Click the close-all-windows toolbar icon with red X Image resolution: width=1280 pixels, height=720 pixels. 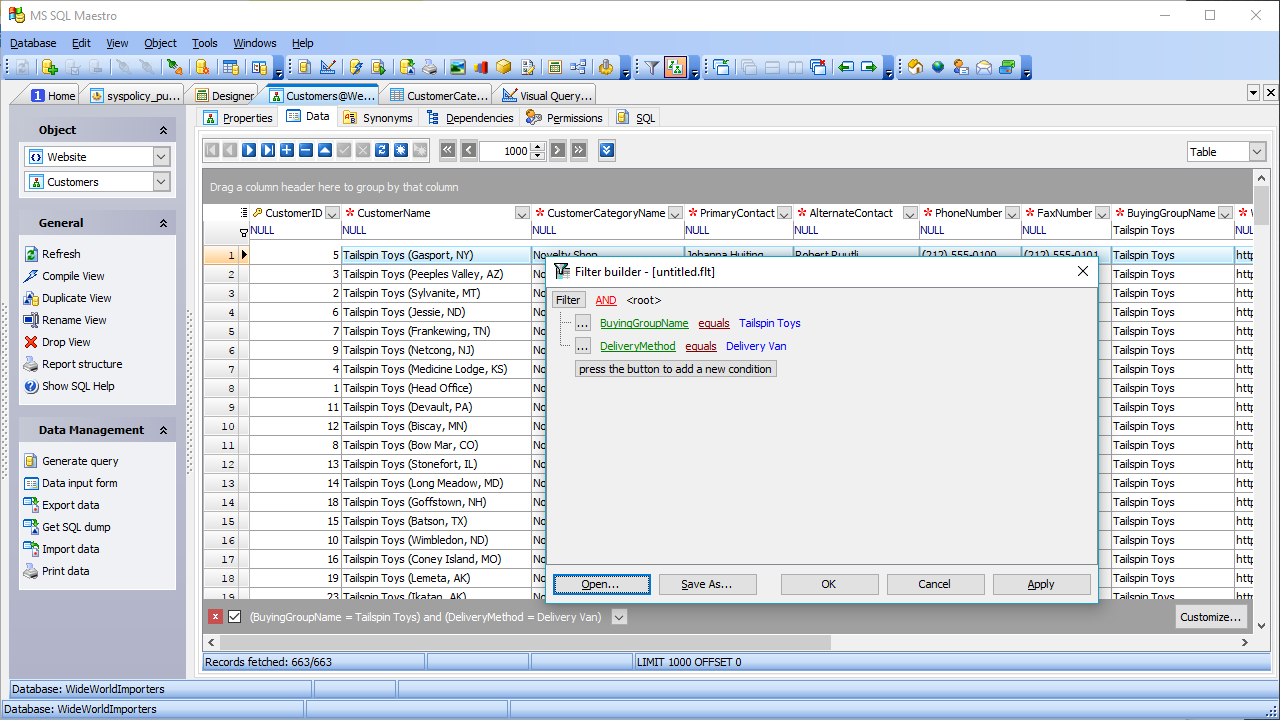pyautogui.click(x=818, y=67)
